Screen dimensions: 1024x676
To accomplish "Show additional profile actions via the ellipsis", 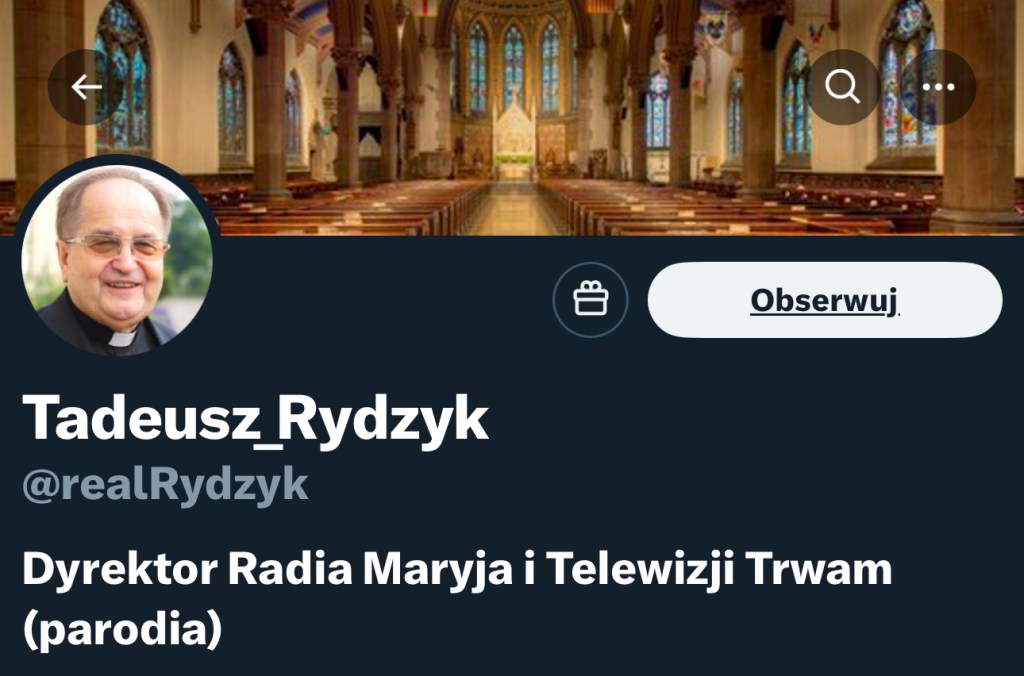I will (x=938, y=87).
